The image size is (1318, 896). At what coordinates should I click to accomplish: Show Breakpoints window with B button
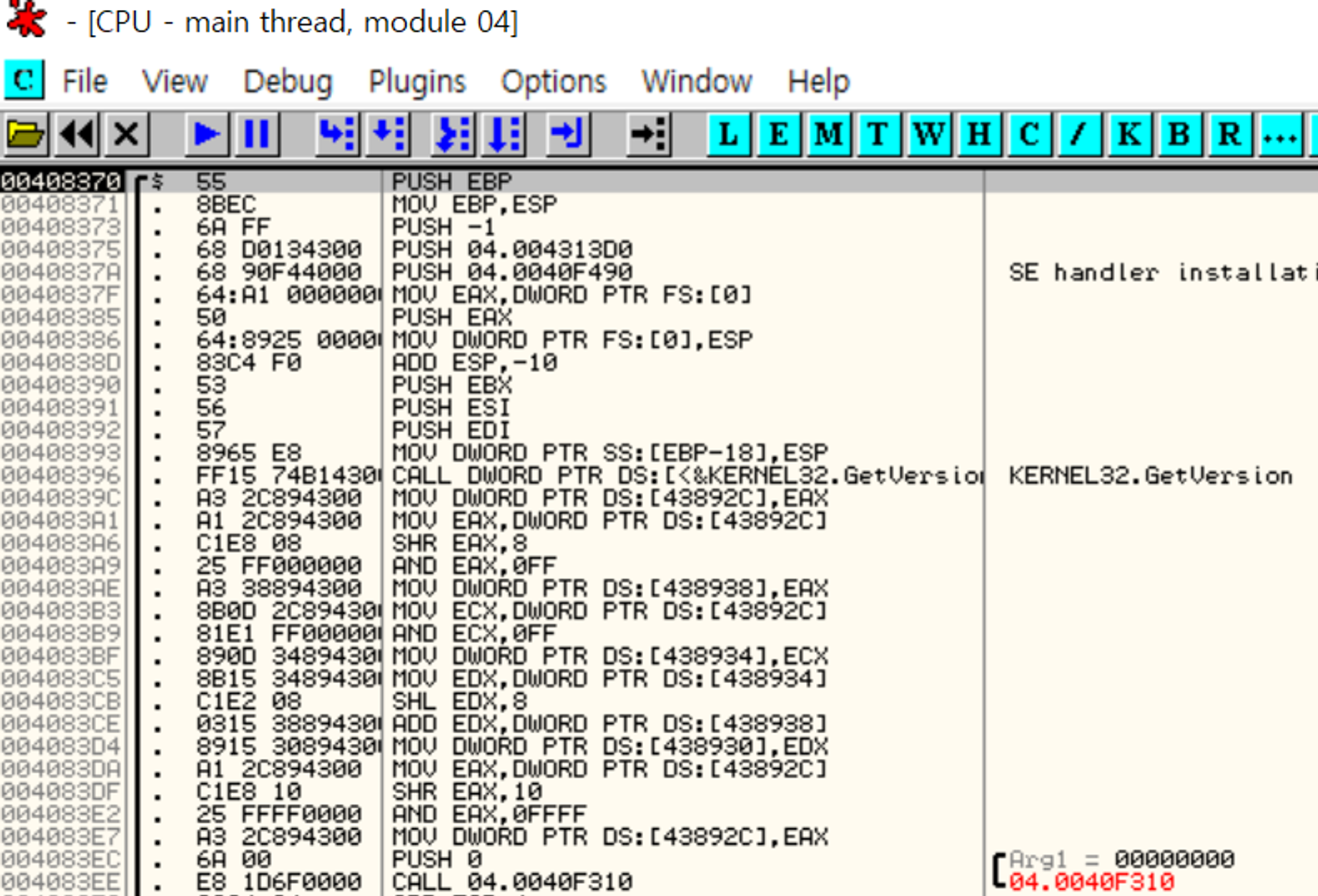[x=1179, y=135]
